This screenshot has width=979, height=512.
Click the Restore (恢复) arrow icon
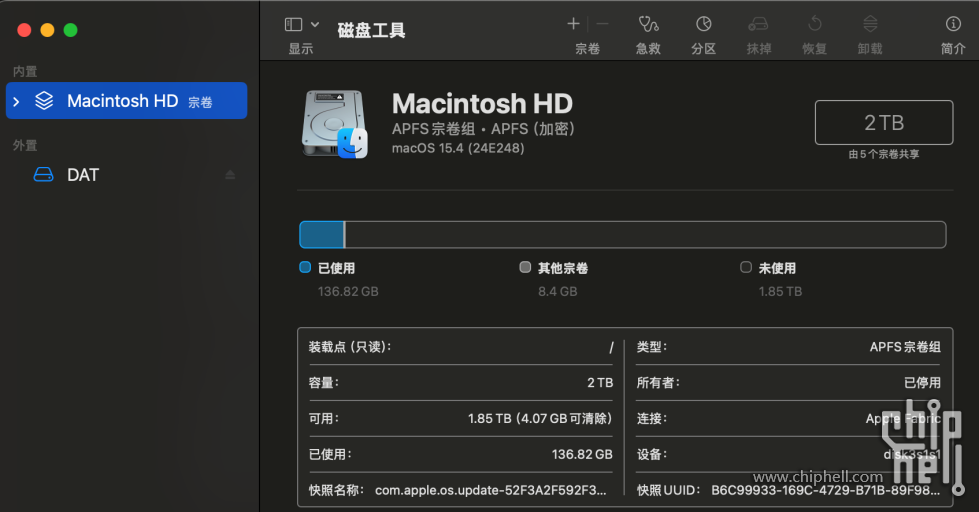pyautogui.click(x=814, y=24)
